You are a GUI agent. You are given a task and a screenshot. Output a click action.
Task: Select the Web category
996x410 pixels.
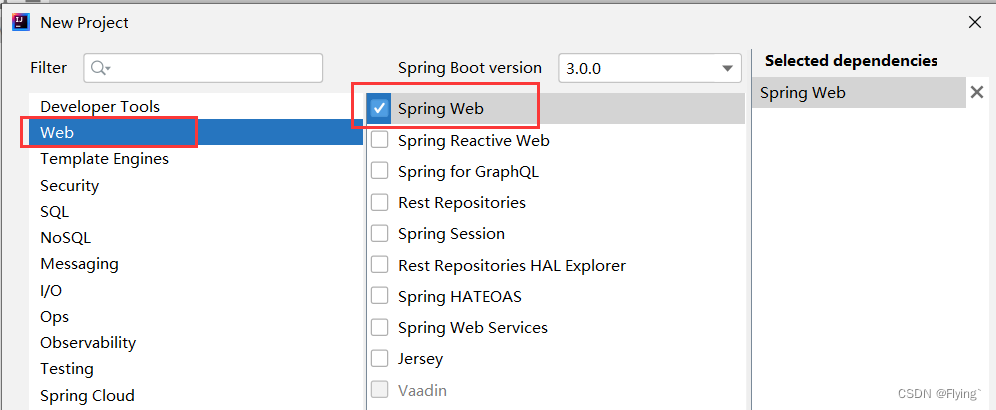click(197, 132)
